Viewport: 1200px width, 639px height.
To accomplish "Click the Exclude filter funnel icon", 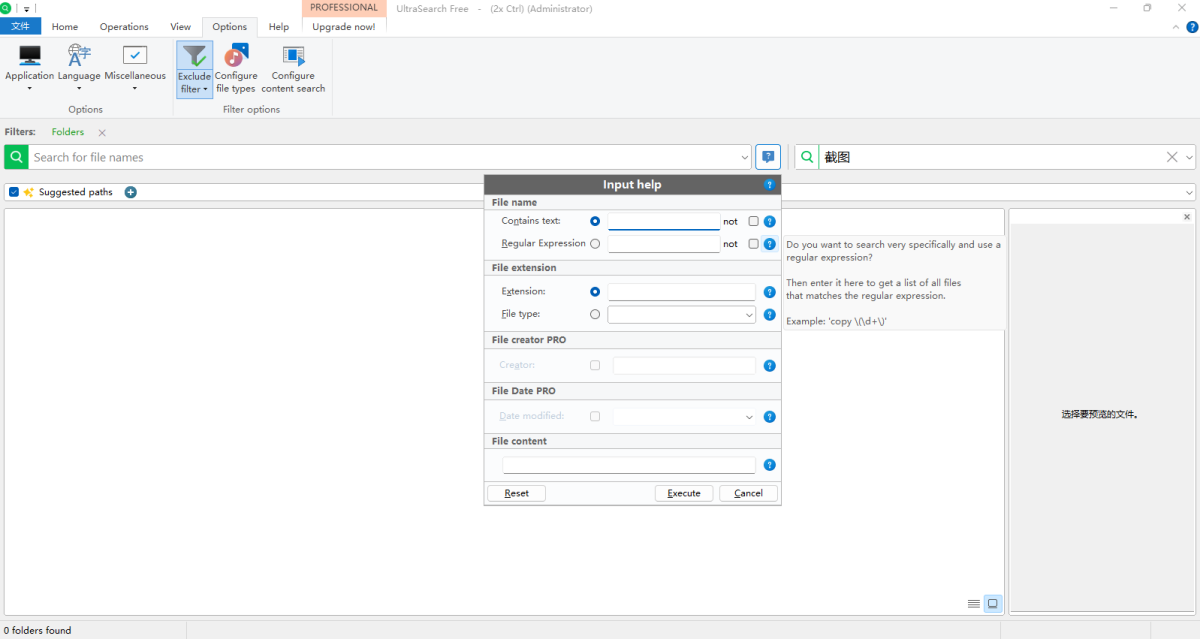I will (194, 56).
